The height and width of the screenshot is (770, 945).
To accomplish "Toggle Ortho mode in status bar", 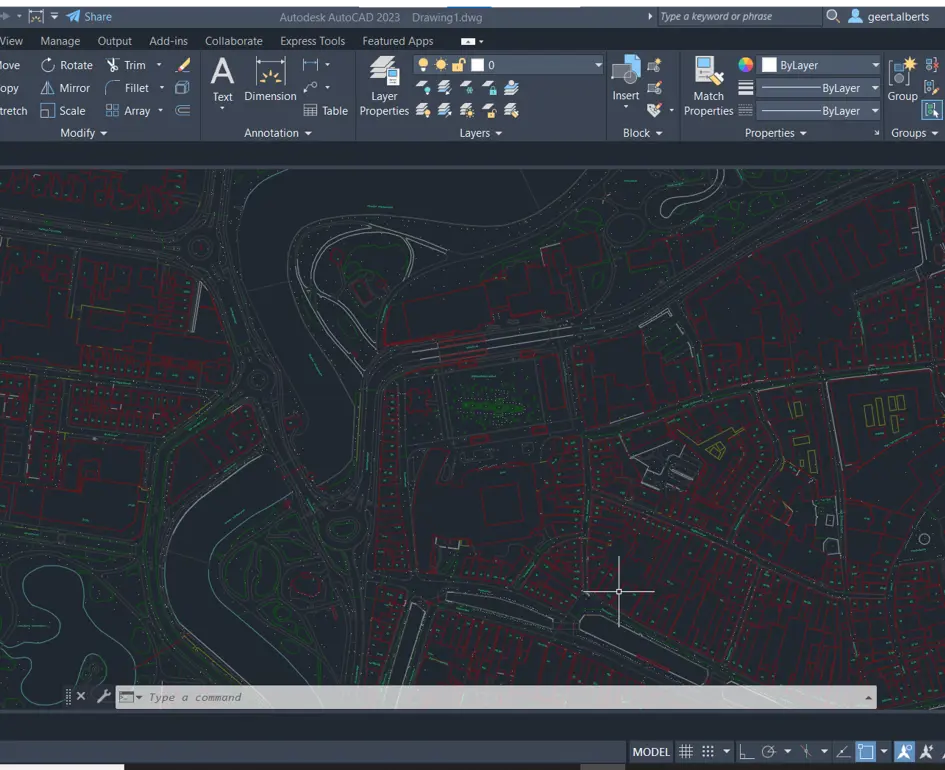I will coord(746,751).
